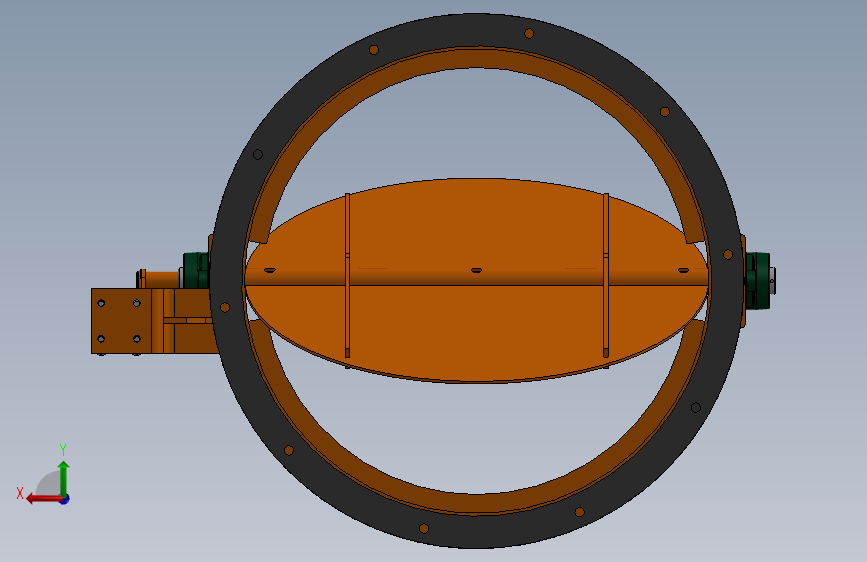Viewport: 867px width, 562px height.
Task: Select the square actuator mounting plate with four holes
Action: click(x=121, y=321)
